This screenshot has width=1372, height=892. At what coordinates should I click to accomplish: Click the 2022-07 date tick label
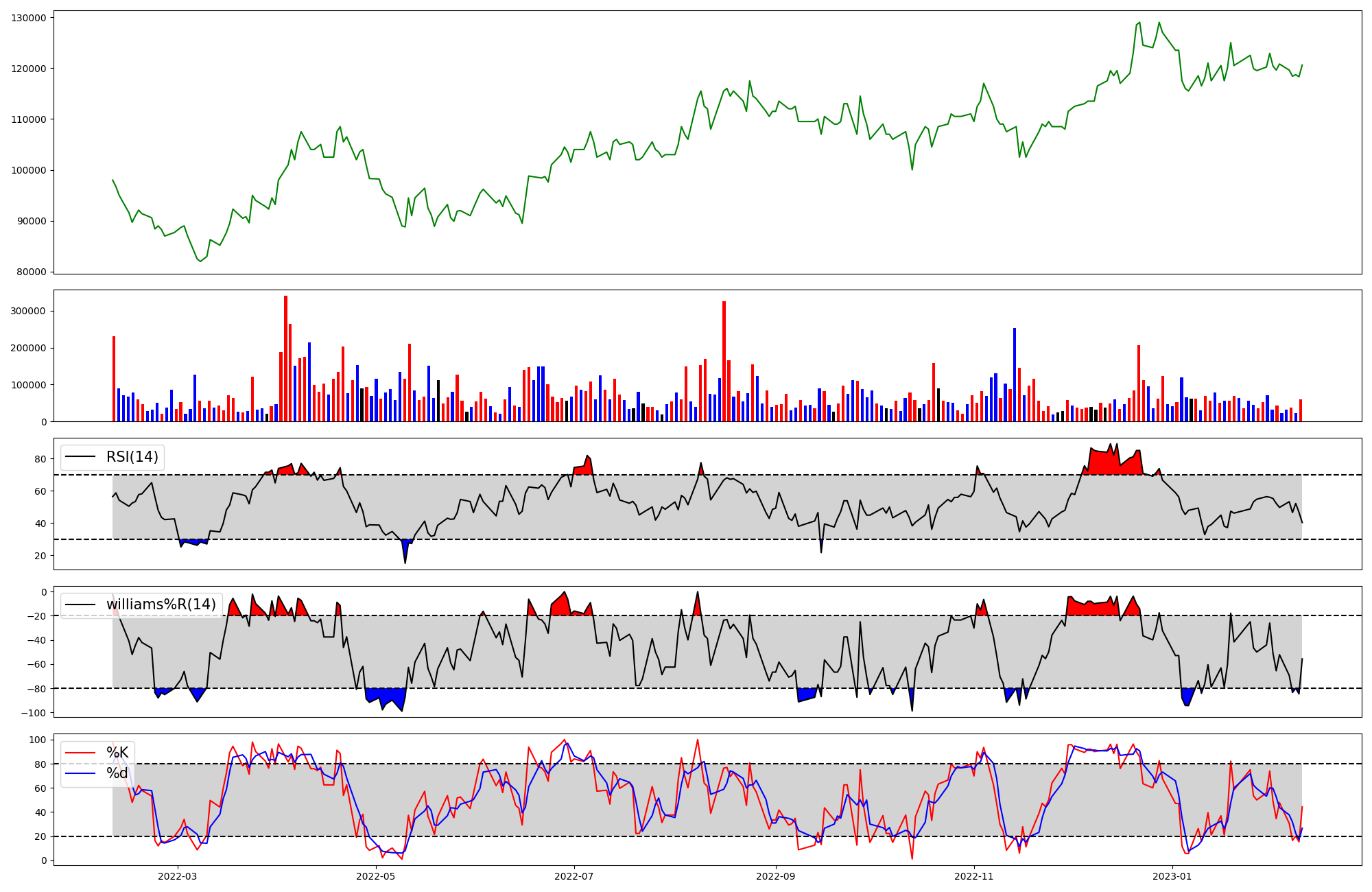(573, 876)
